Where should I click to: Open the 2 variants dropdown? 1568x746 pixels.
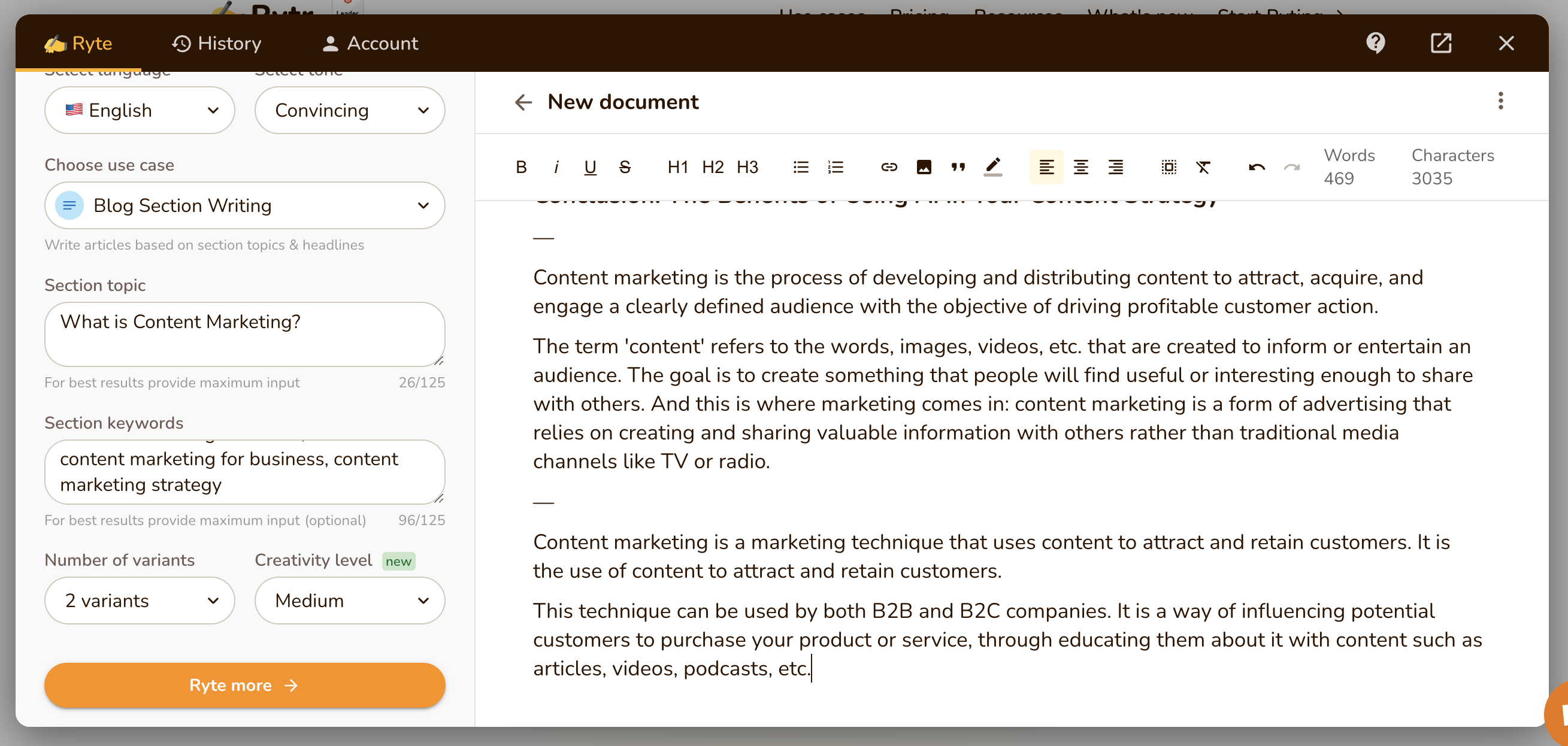coord(140,601)
